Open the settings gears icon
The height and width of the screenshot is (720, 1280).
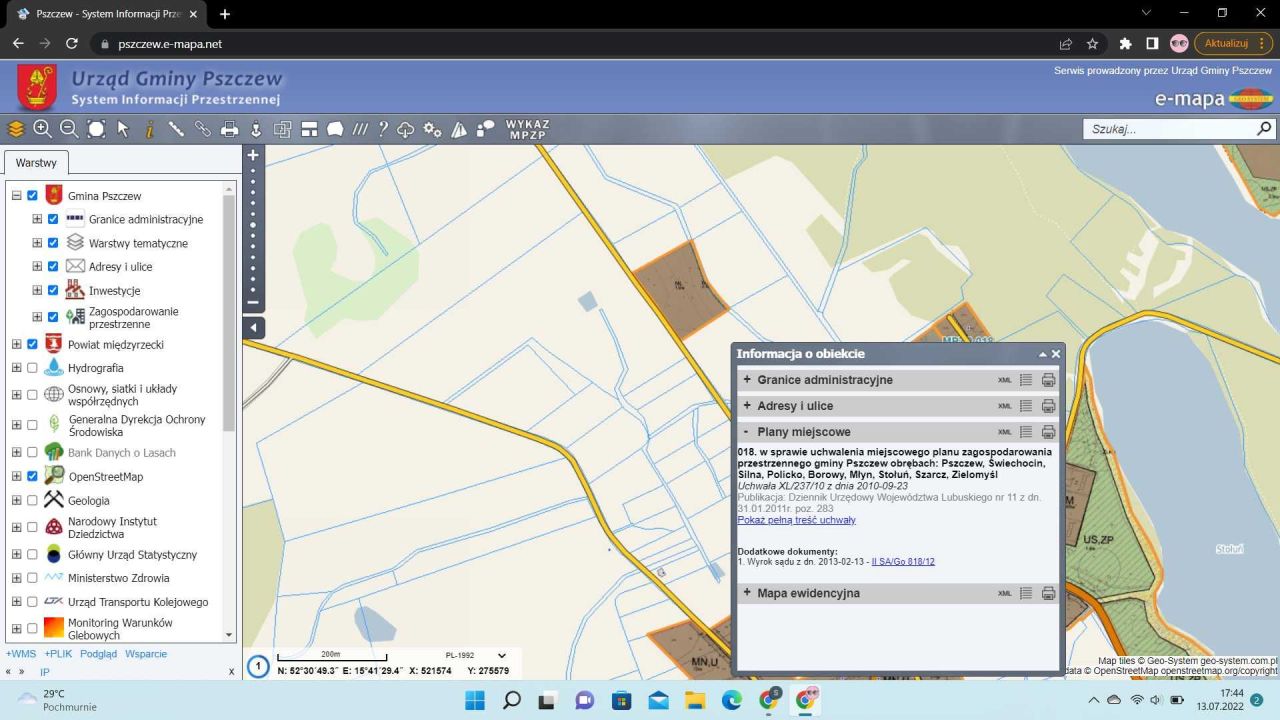point(433,129)
